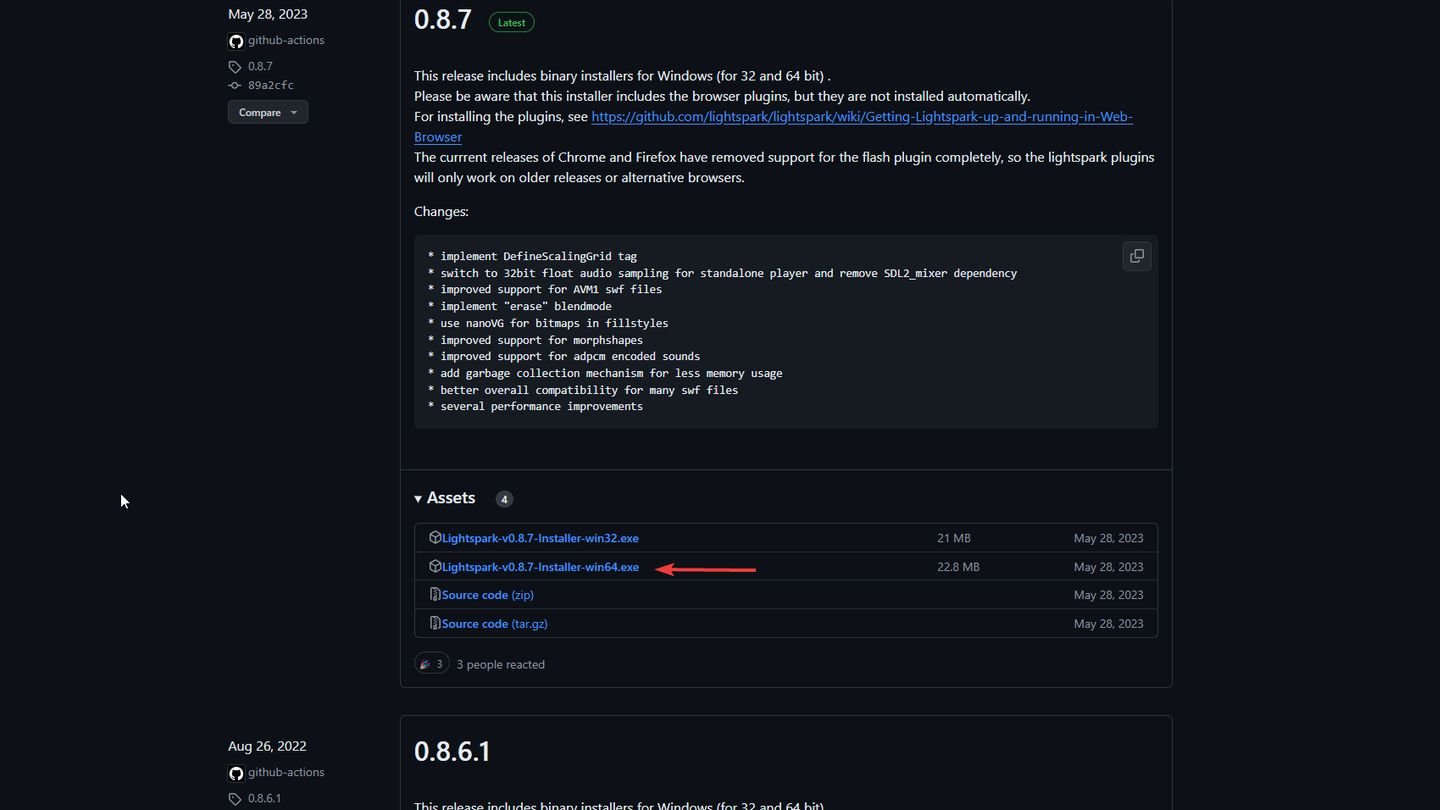The height and width of the screenshot is (810, 1440).
Task: Click the 21 MB size of win32 installer
Action: pos(954,538)
